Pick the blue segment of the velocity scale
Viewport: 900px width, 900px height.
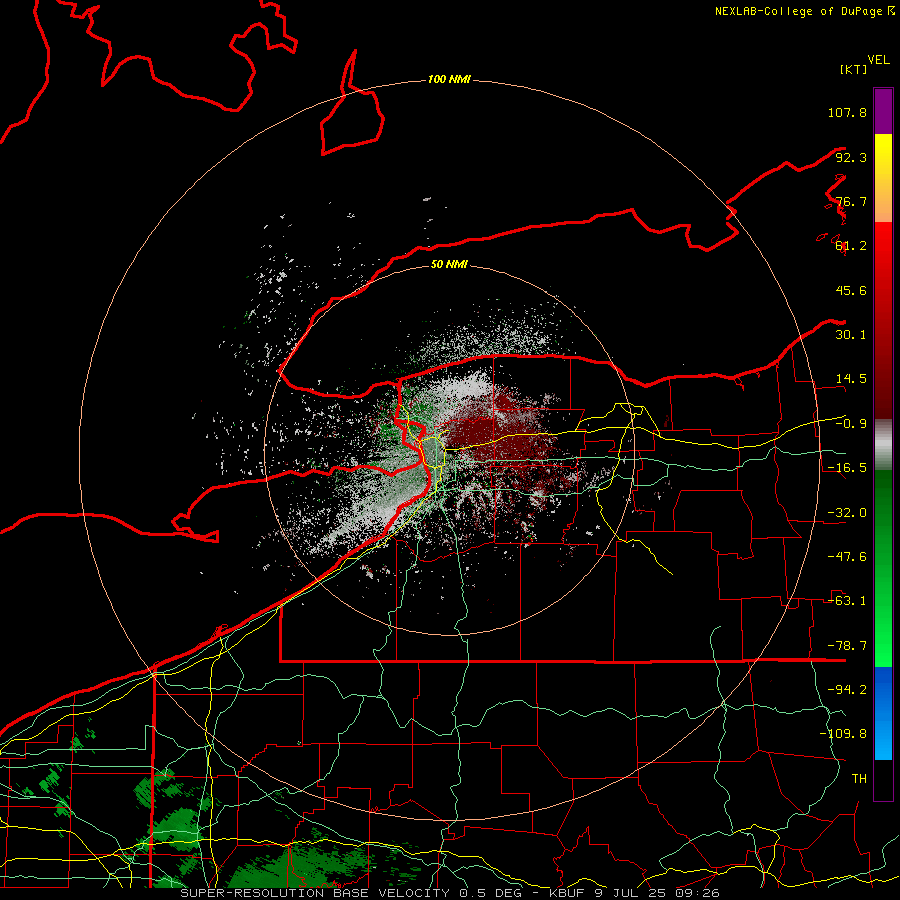(x=883, y=713)
